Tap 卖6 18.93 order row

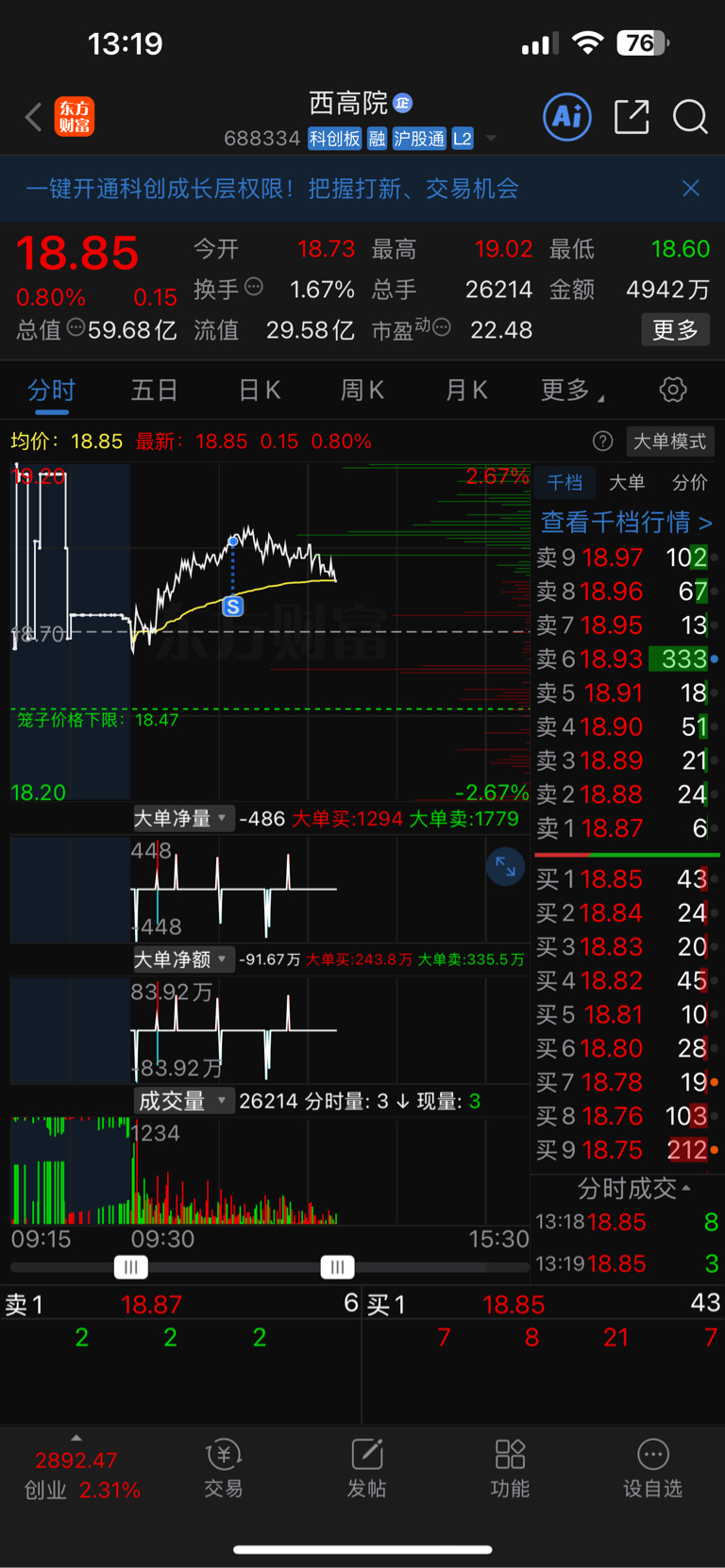pos(627,659)
